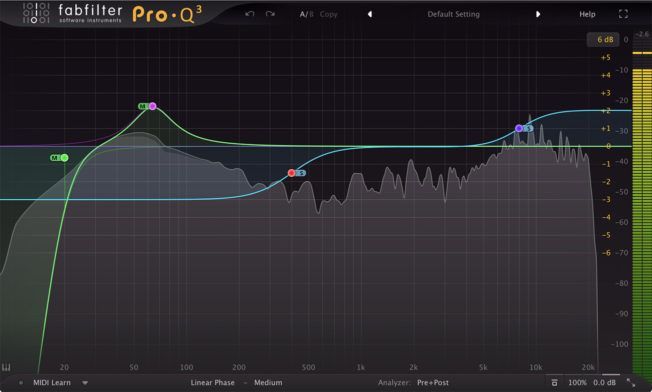Click the 100% scale value
The height and width of the screenshot is (392, 652).
(x=577, y=382)
